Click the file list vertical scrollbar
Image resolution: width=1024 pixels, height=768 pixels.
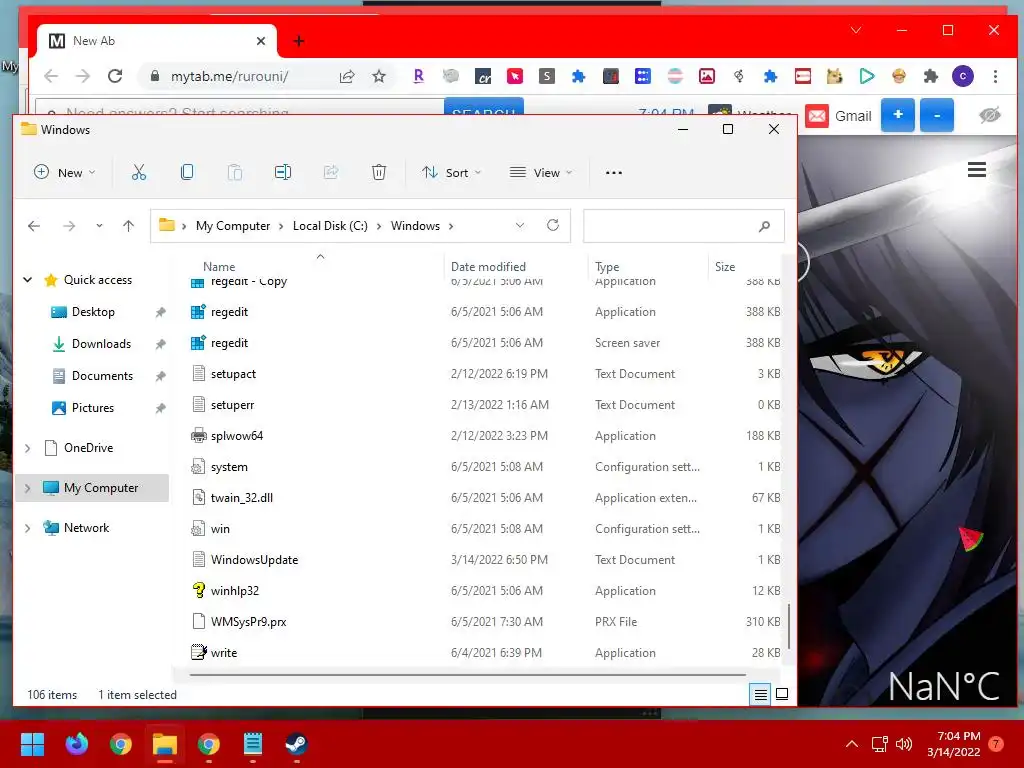789,626
